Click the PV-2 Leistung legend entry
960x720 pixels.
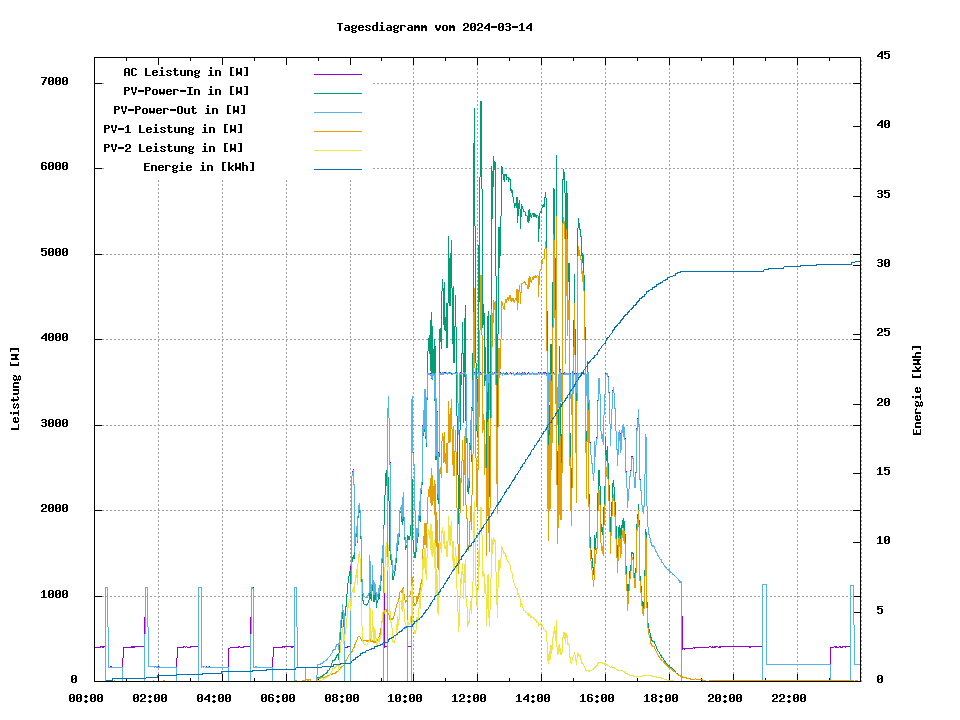[x=172, y=148]
